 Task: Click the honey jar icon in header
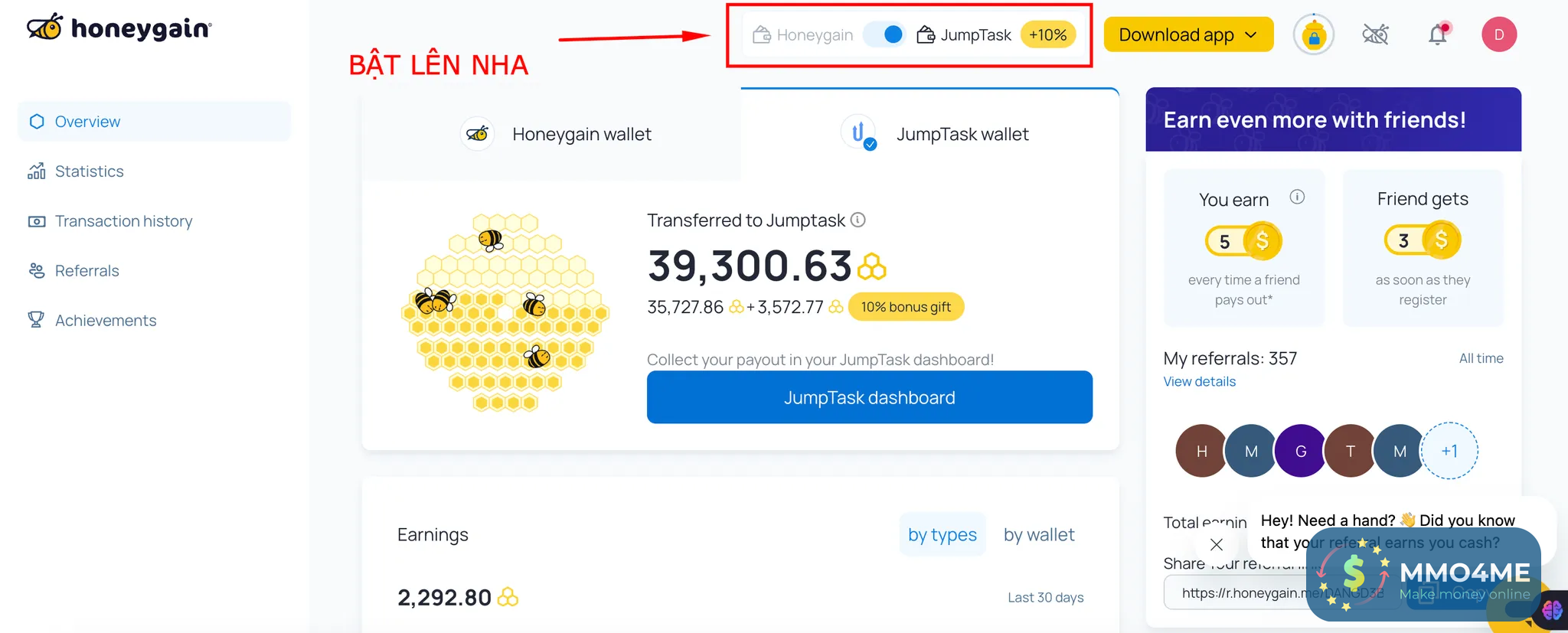point(1314,34)
